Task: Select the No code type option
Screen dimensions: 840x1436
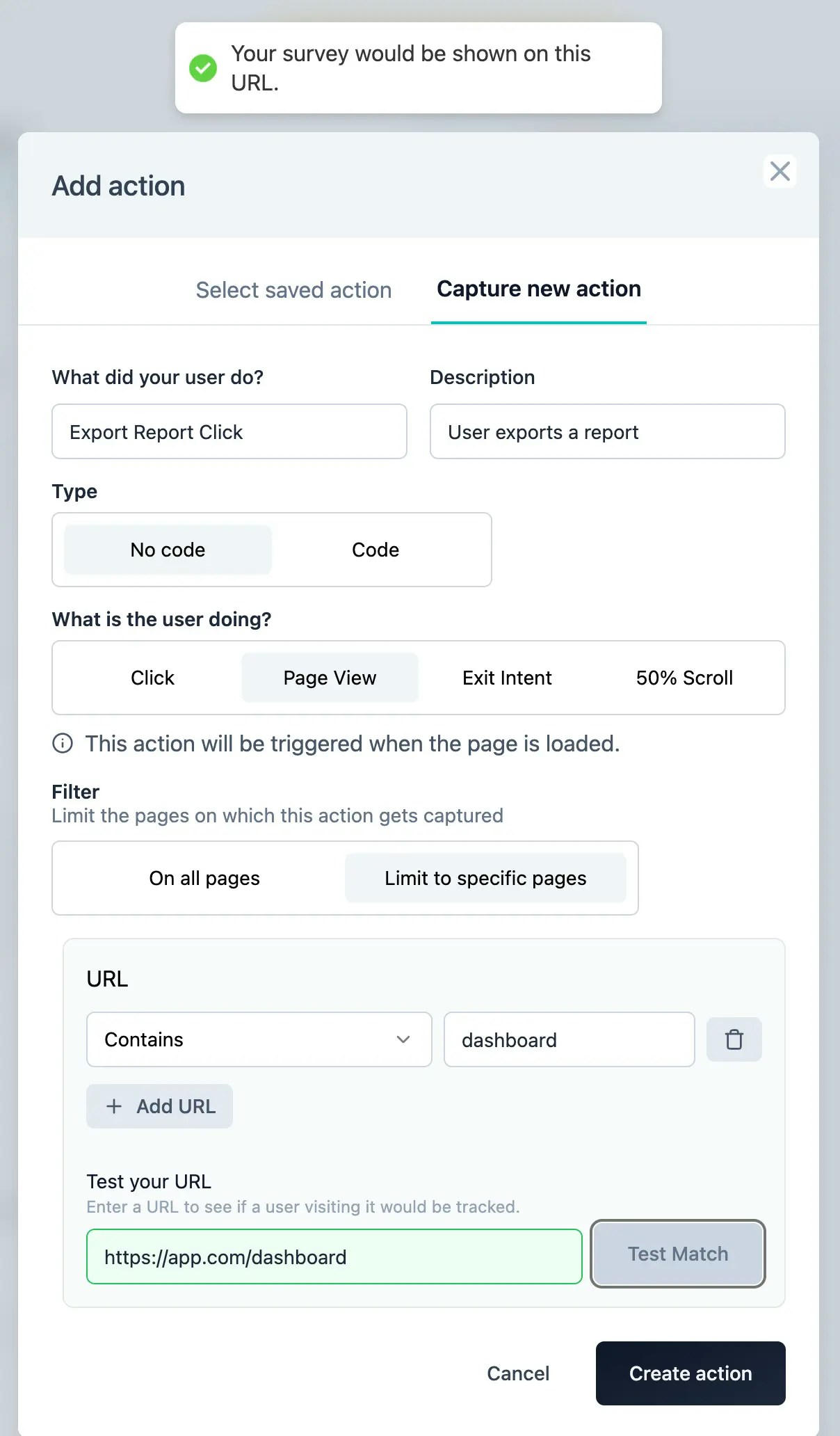Action: pyautogui.click(x=168, y=550)
